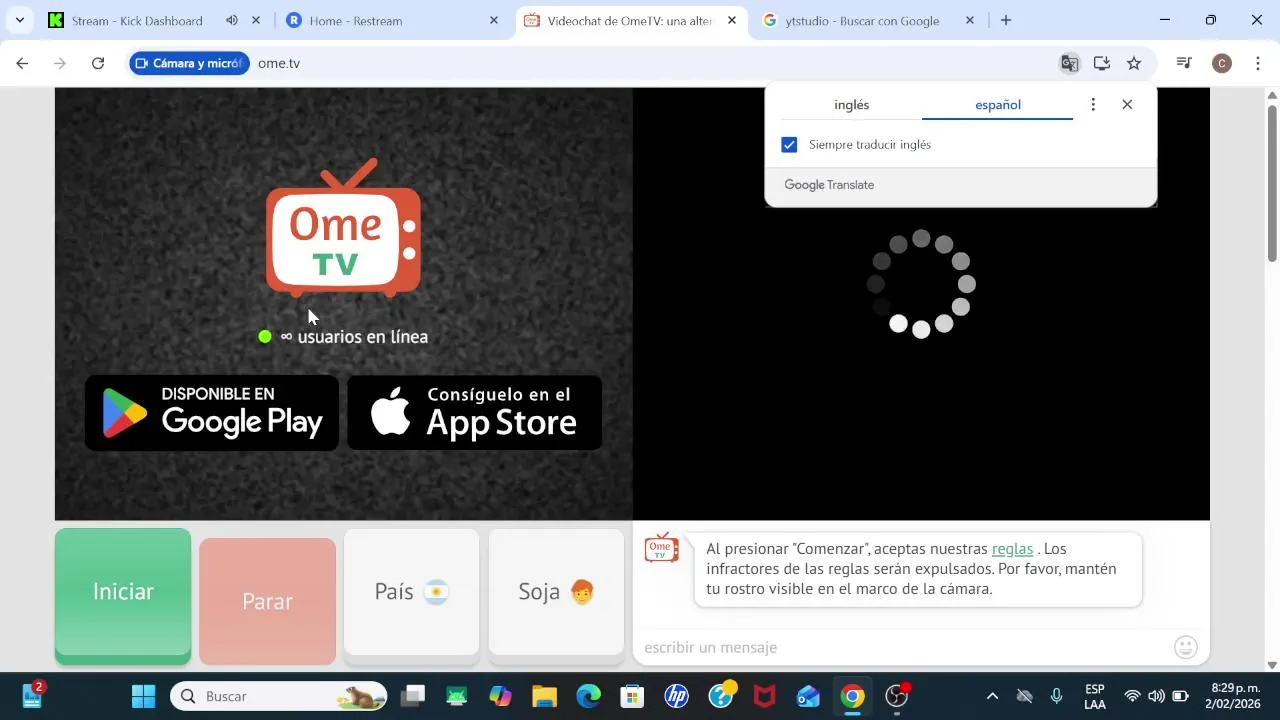Open the tab search dropdown arrow

tap(19, 20)
